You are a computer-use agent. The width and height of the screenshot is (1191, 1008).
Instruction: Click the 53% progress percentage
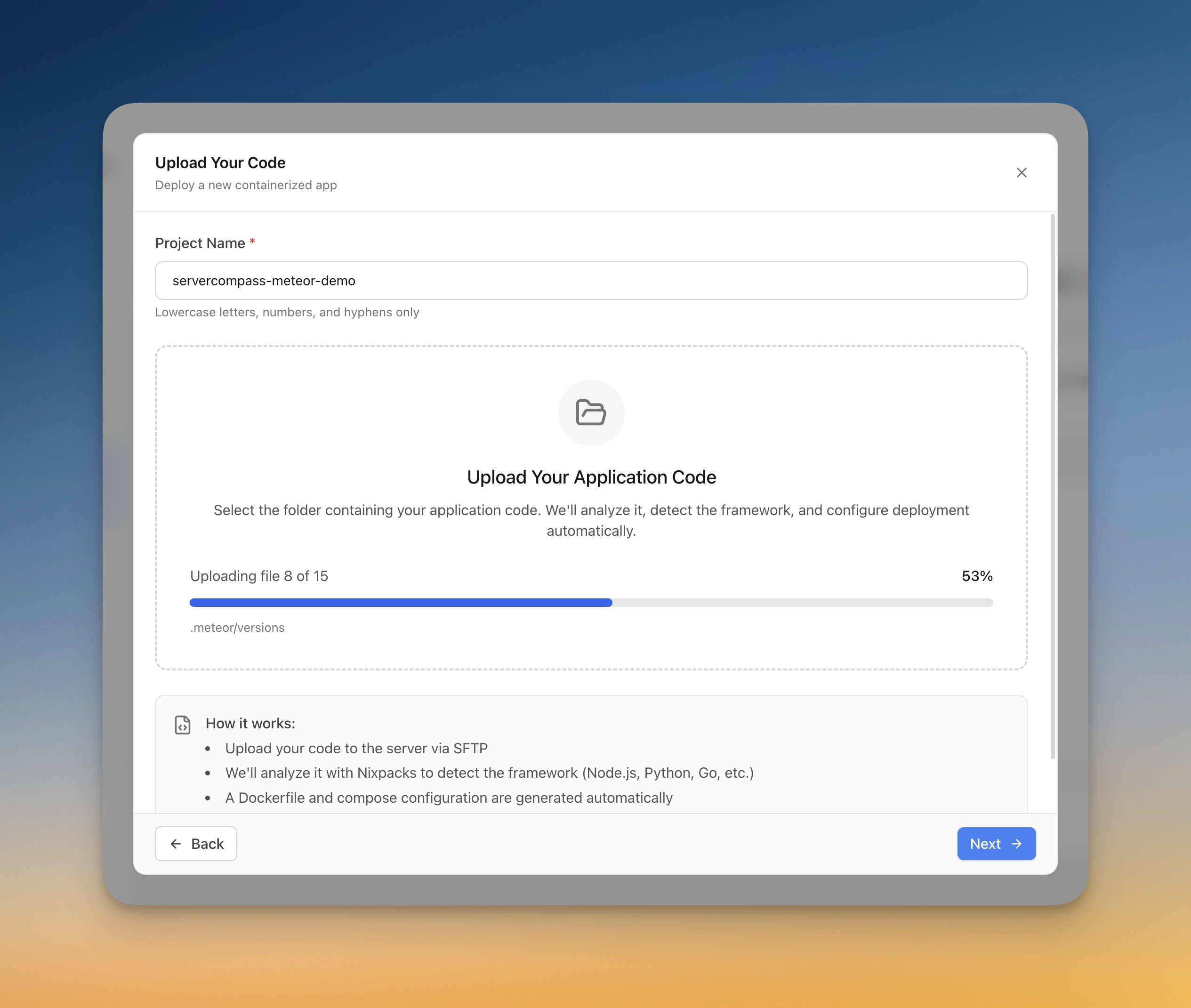[x=977, y=576]
